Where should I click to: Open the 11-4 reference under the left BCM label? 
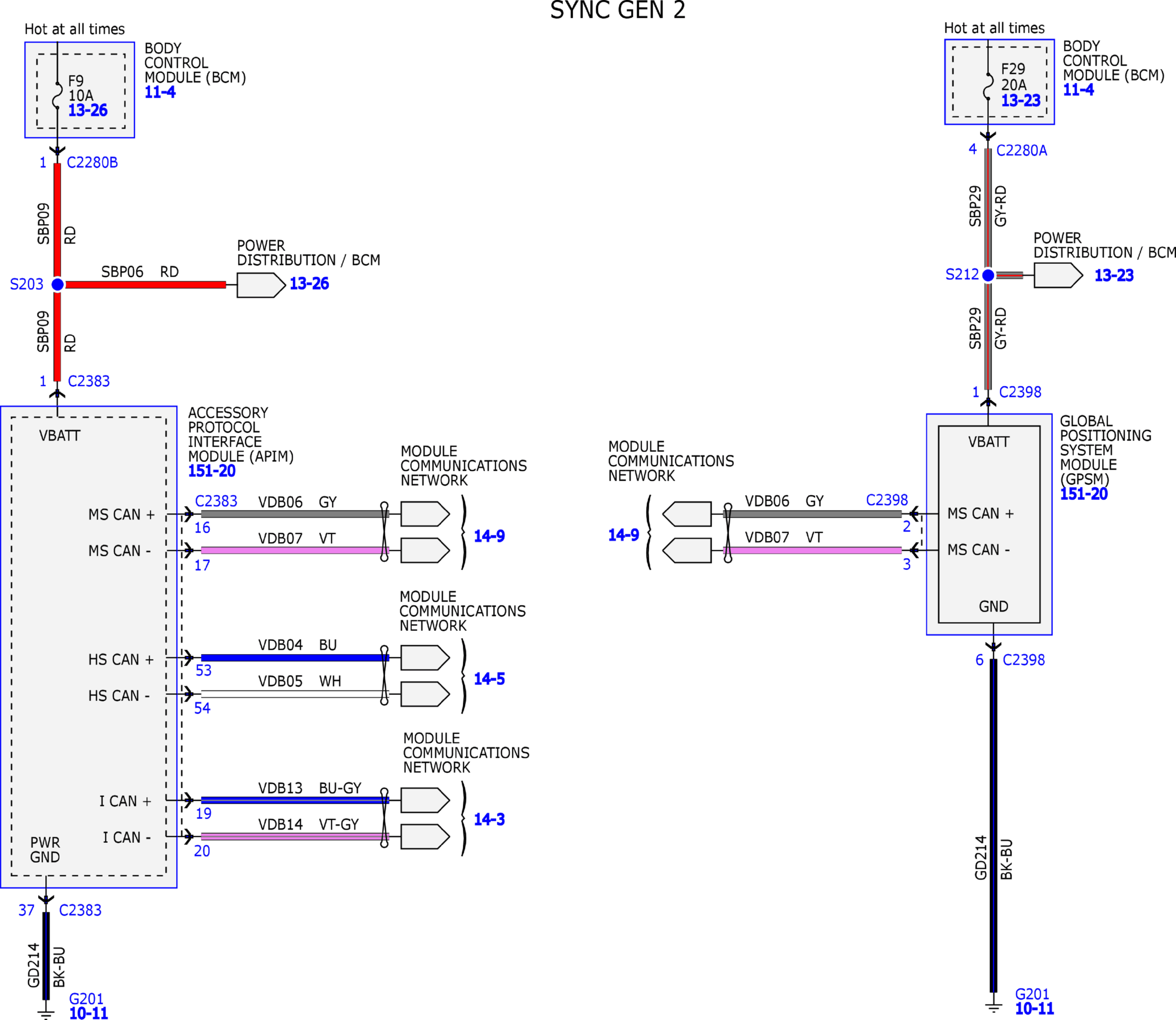pos(160,92)
